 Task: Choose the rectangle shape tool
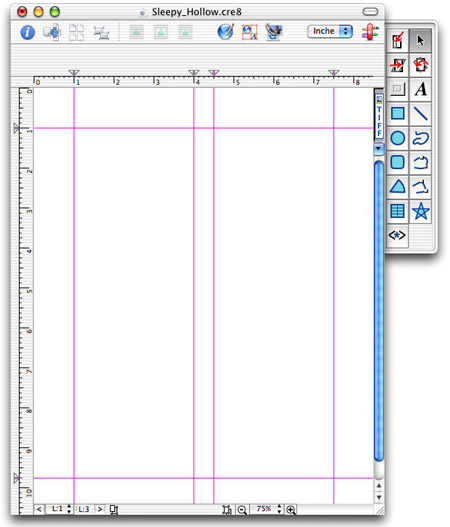[398, 114]
